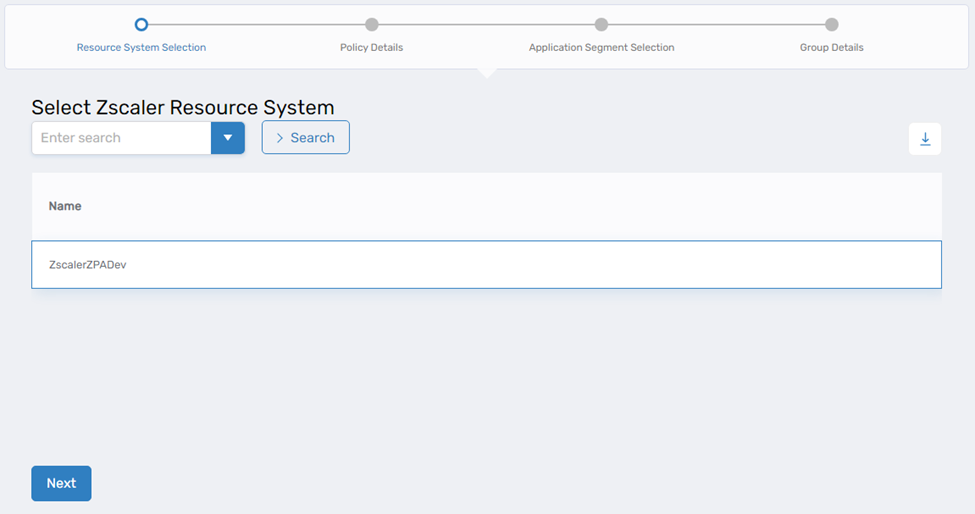This screenshot has height=514, width=975.
Task: Click the Next button
Action: [x=61, y=483]
